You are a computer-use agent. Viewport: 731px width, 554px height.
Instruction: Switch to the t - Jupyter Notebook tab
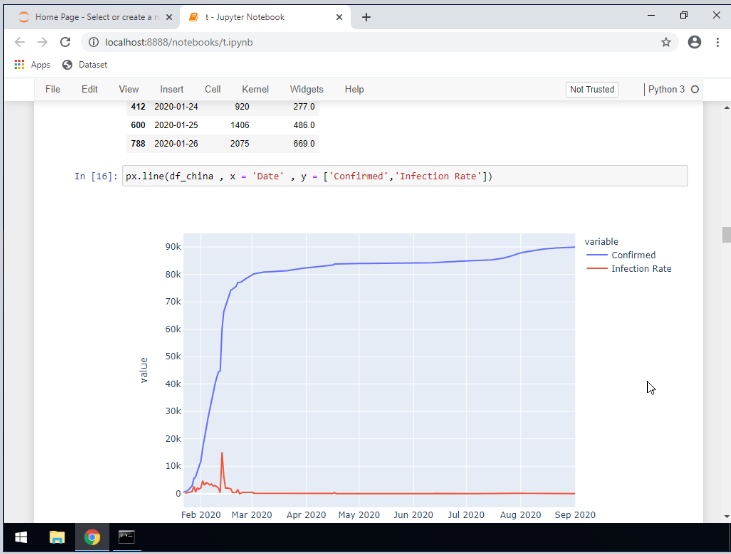(265, 17)
